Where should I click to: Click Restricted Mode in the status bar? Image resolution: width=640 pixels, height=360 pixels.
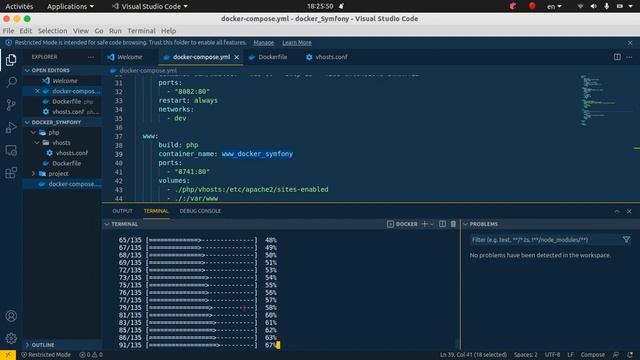pyautogui.click(x=46, y=355)
